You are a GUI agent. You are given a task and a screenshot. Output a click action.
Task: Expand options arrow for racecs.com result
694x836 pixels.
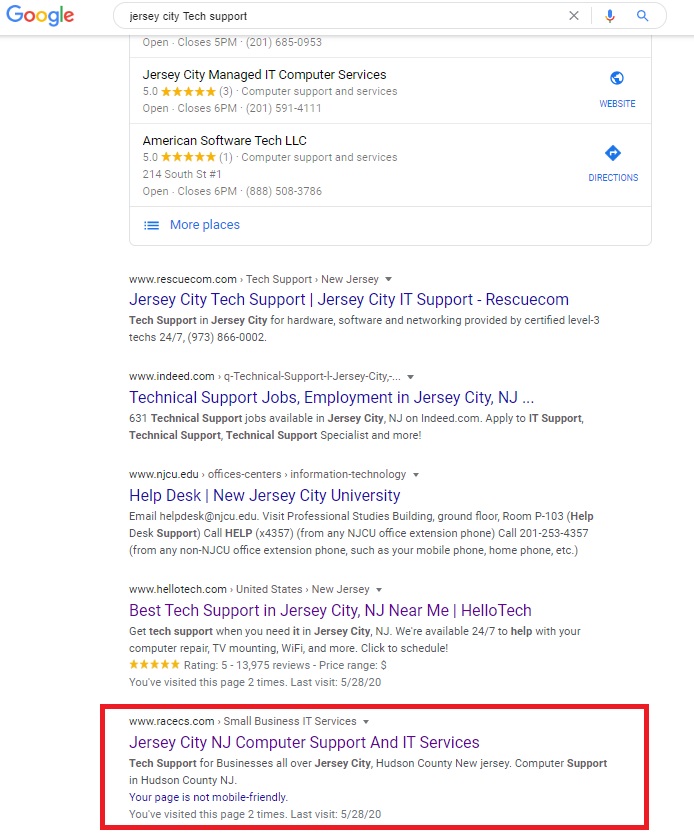tap(366, 722)
